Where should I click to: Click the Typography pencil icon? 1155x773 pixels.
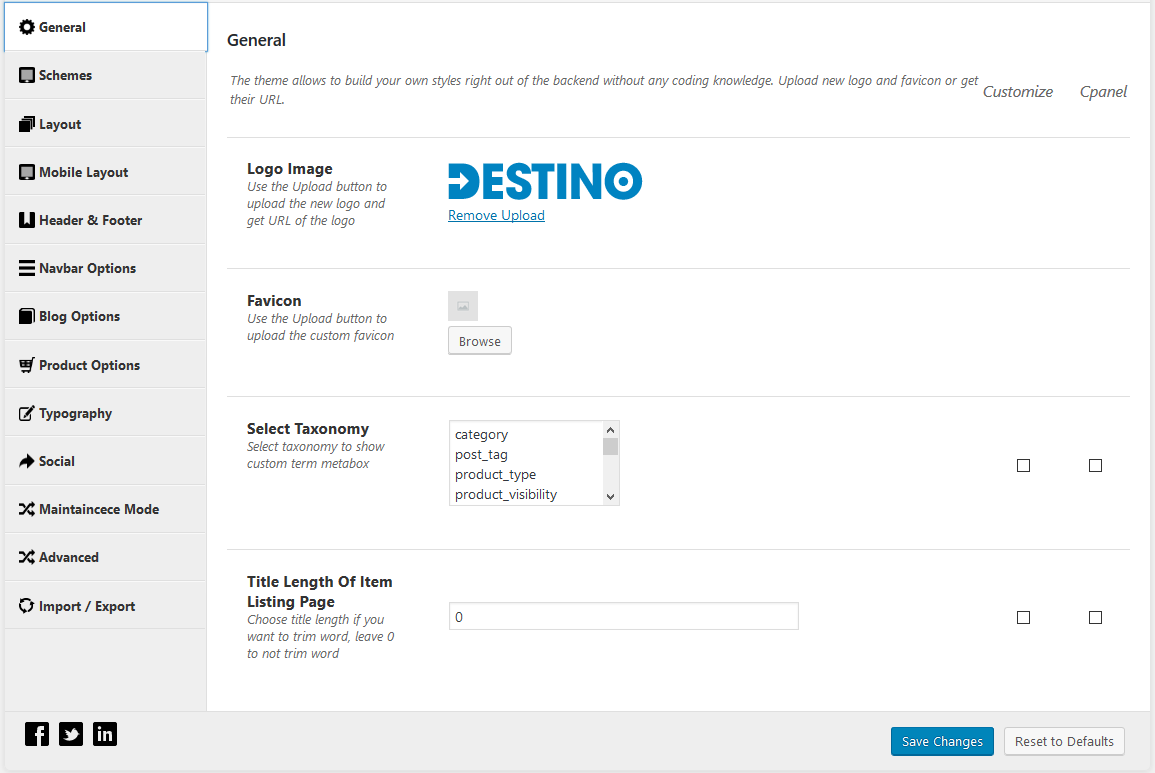[x=27, y=413]
